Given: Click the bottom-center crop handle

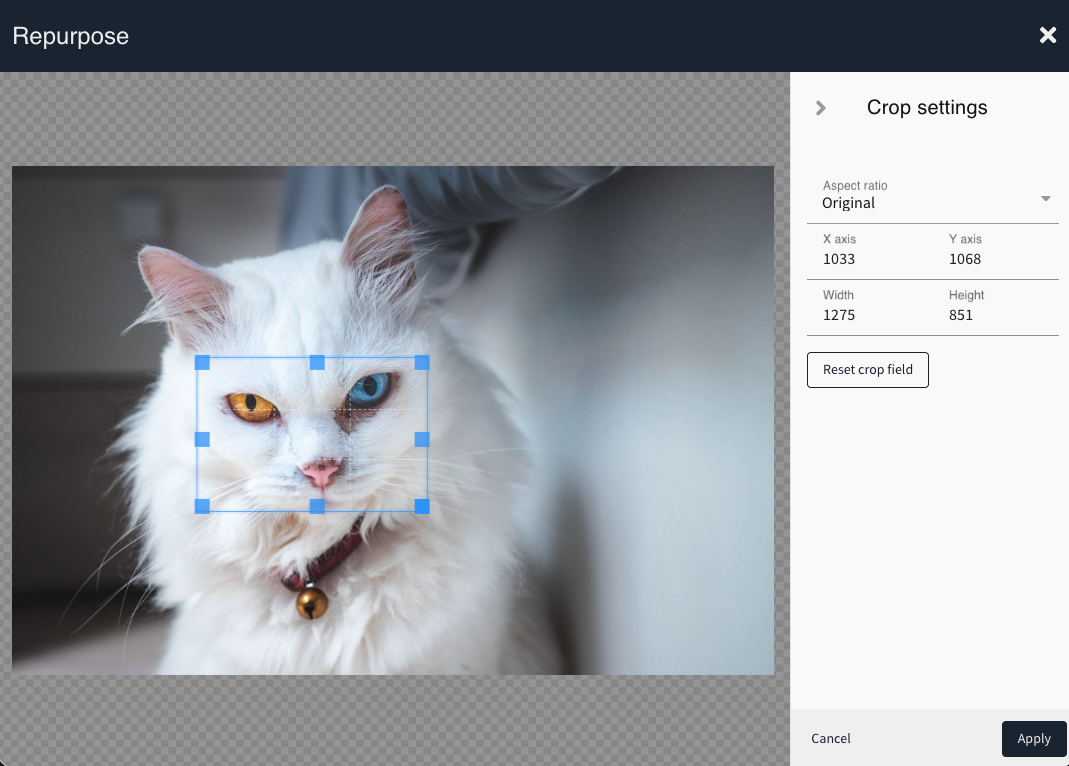Looking at the screenshot, I should point(317,506).
